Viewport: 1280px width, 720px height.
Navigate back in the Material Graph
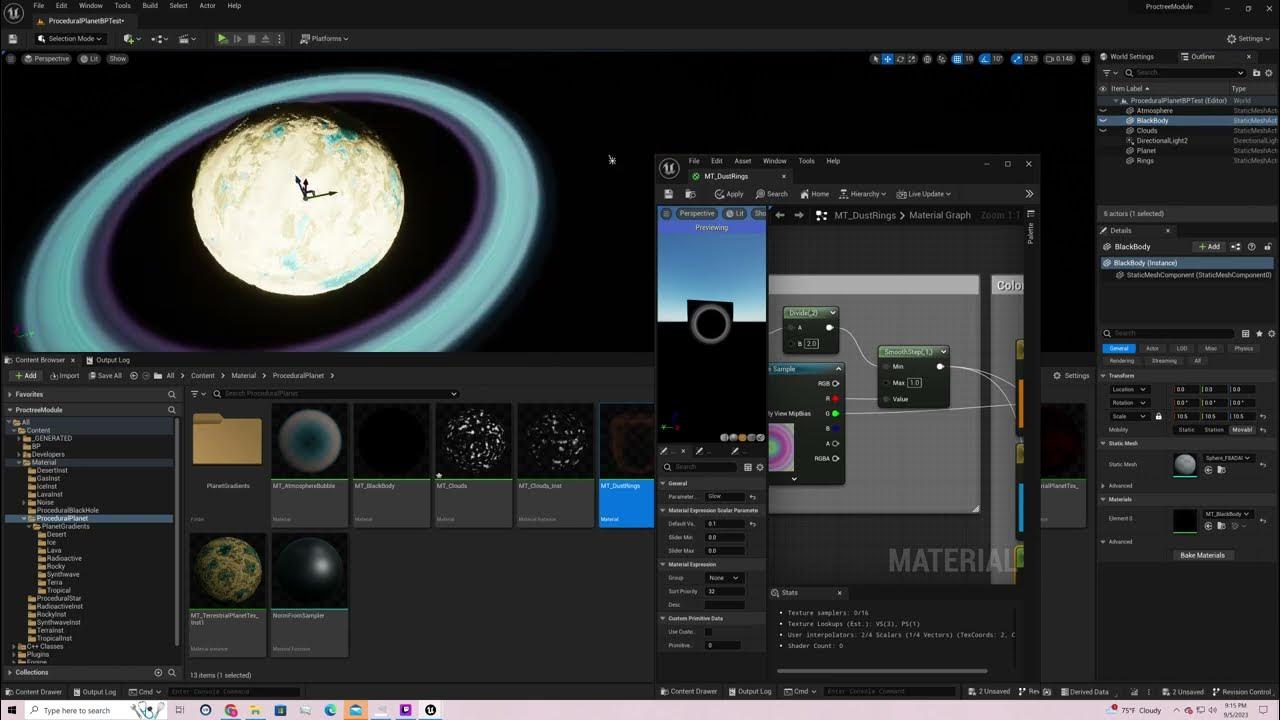(780, 215)
